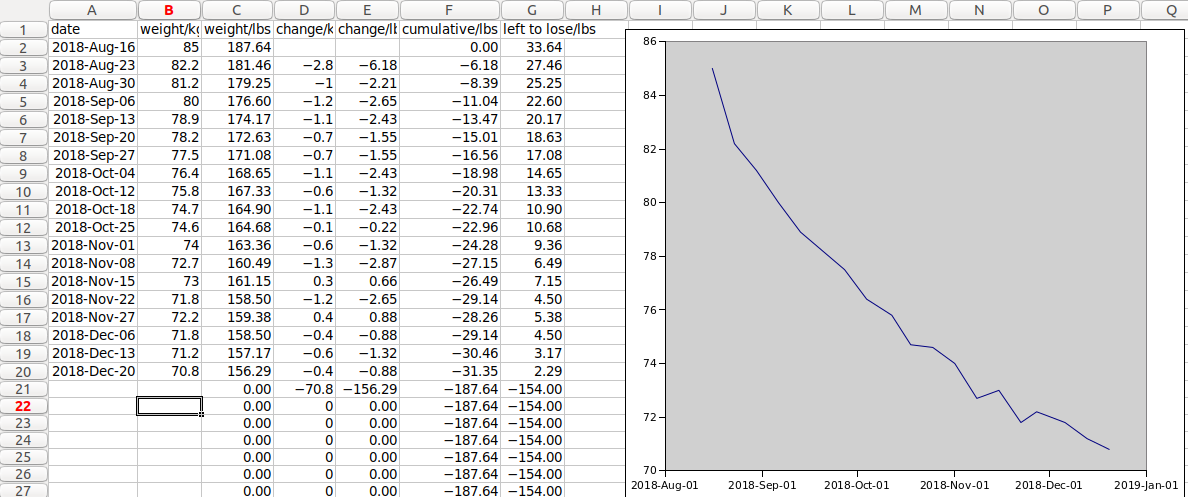Select the column B header
Viewport: 1188px width, 497px height.
[169, 10]
